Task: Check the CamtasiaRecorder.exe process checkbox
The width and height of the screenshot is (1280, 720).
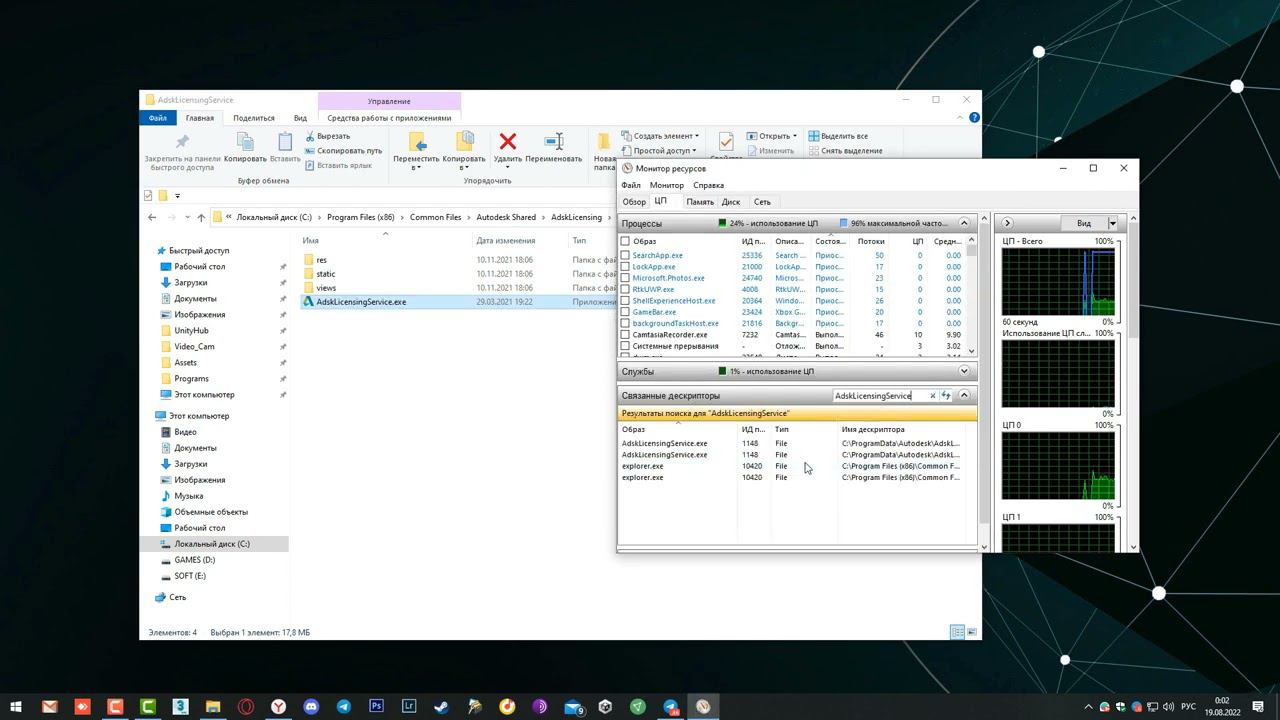Action: [x=625, y=335]
